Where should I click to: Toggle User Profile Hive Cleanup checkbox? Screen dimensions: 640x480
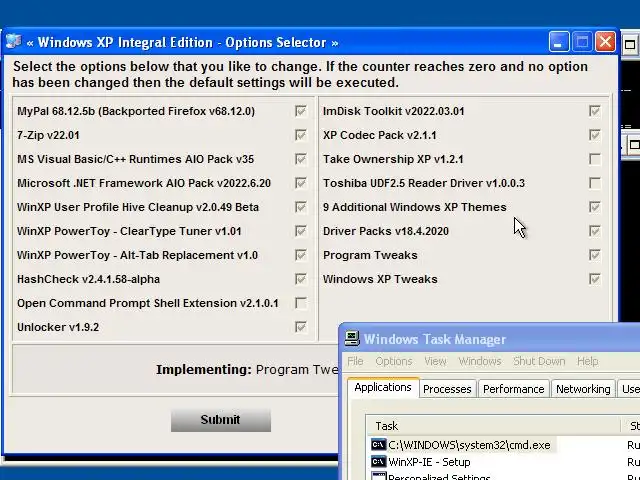pos(301,207)
